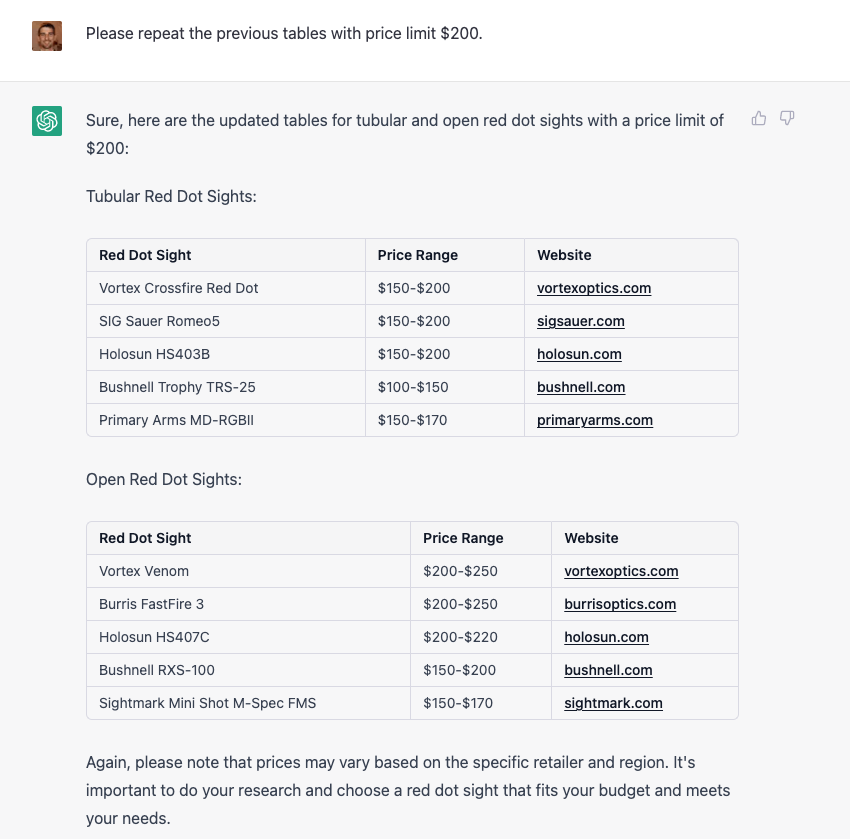Image resolution: width=850 pixels, height=839 pixels.
Task: Click the Vortex Crossfire Red Dot cell
Action: pos(226,288)
